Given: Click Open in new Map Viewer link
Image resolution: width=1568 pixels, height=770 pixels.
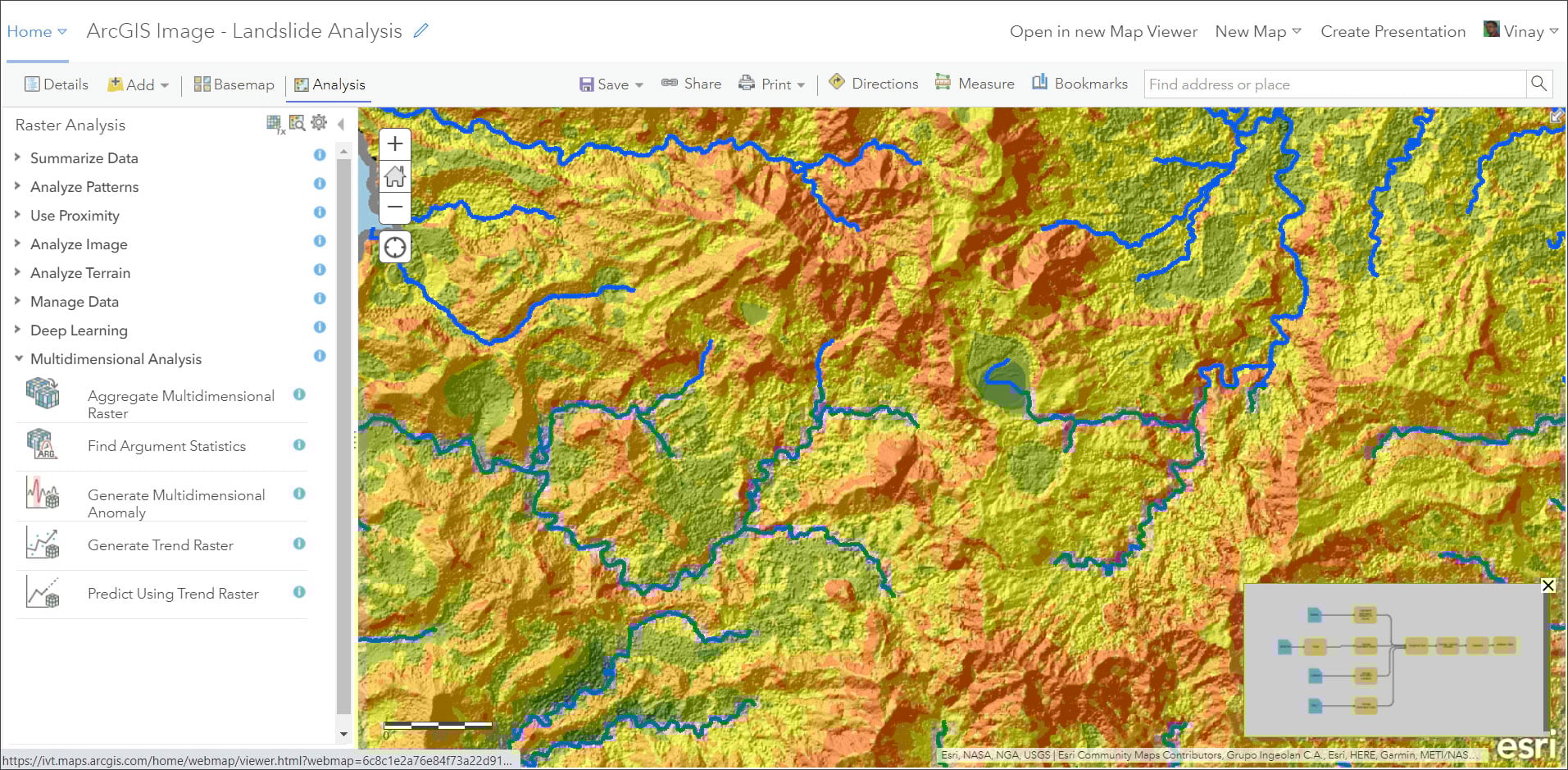Looking at the screenshot, I should [x=1103, y=31].
